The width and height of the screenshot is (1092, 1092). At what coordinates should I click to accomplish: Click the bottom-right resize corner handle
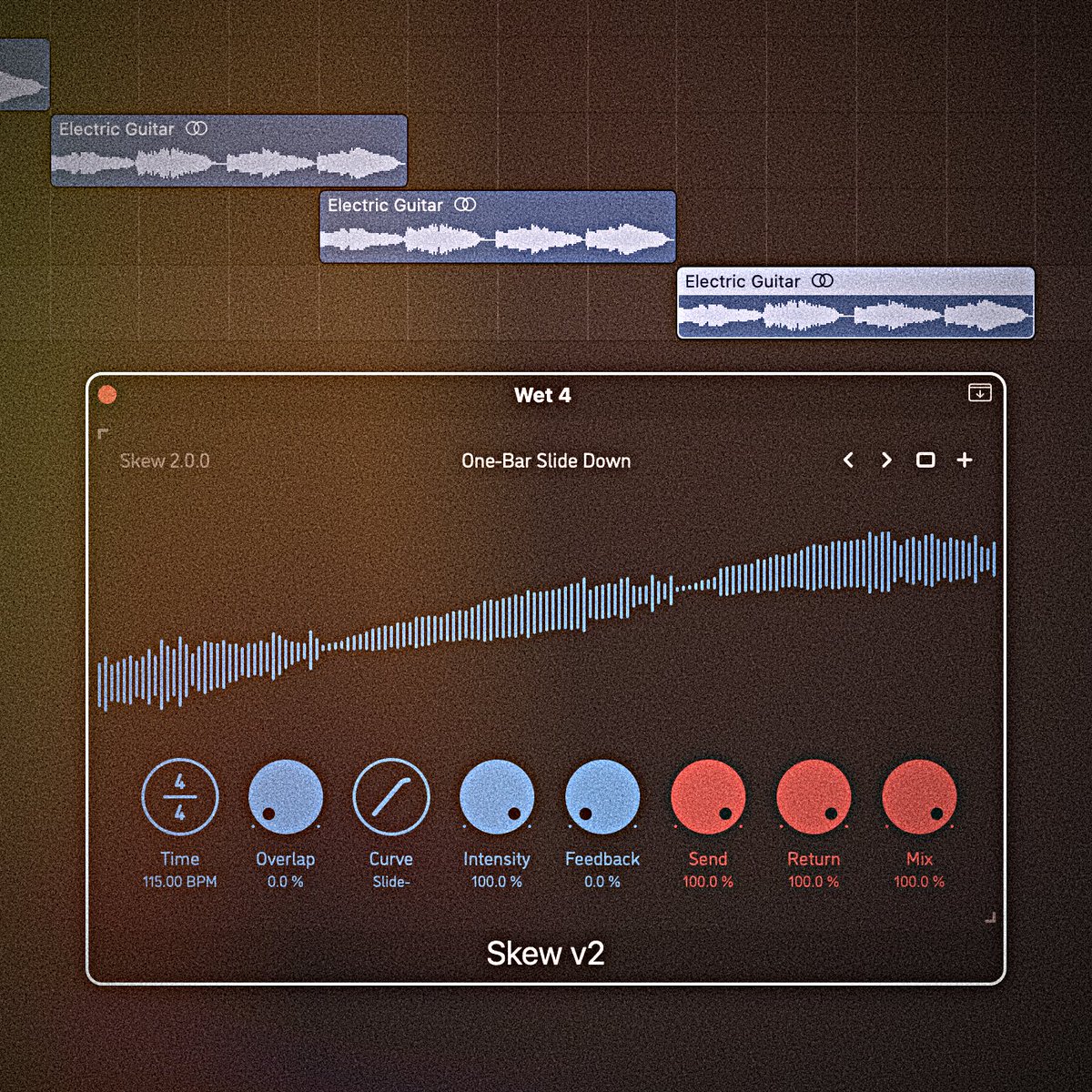[x=990, y=918]
